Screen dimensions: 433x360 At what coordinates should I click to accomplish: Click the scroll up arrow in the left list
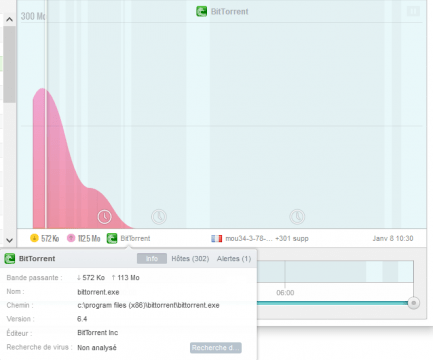coord(9,20)
